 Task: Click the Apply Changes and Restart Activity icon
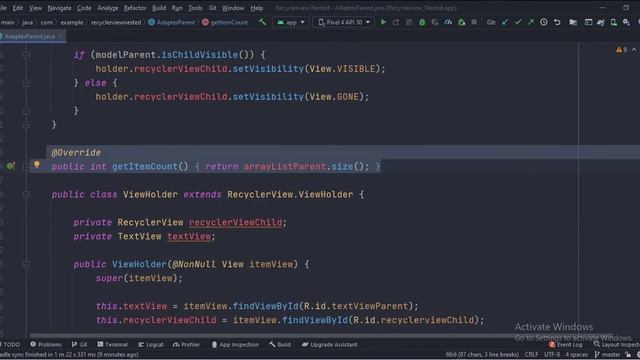tap(396, 22)
